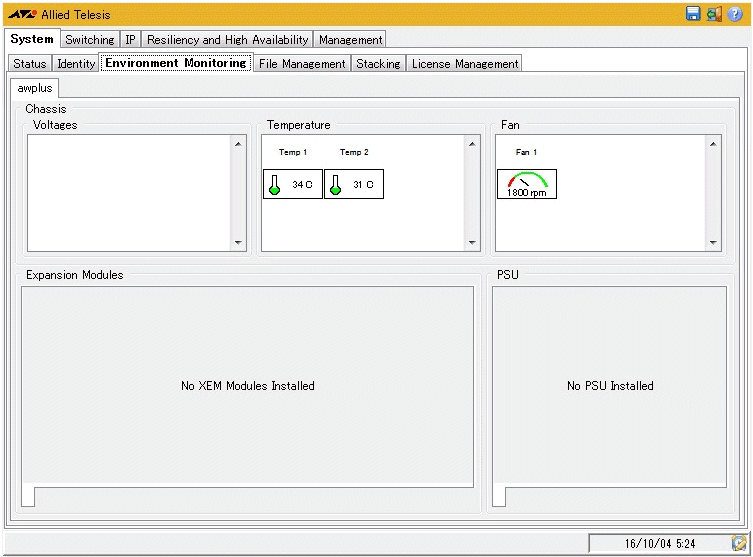Select the awplus device tab
753x557 pixels.
[x=35, y=88]
